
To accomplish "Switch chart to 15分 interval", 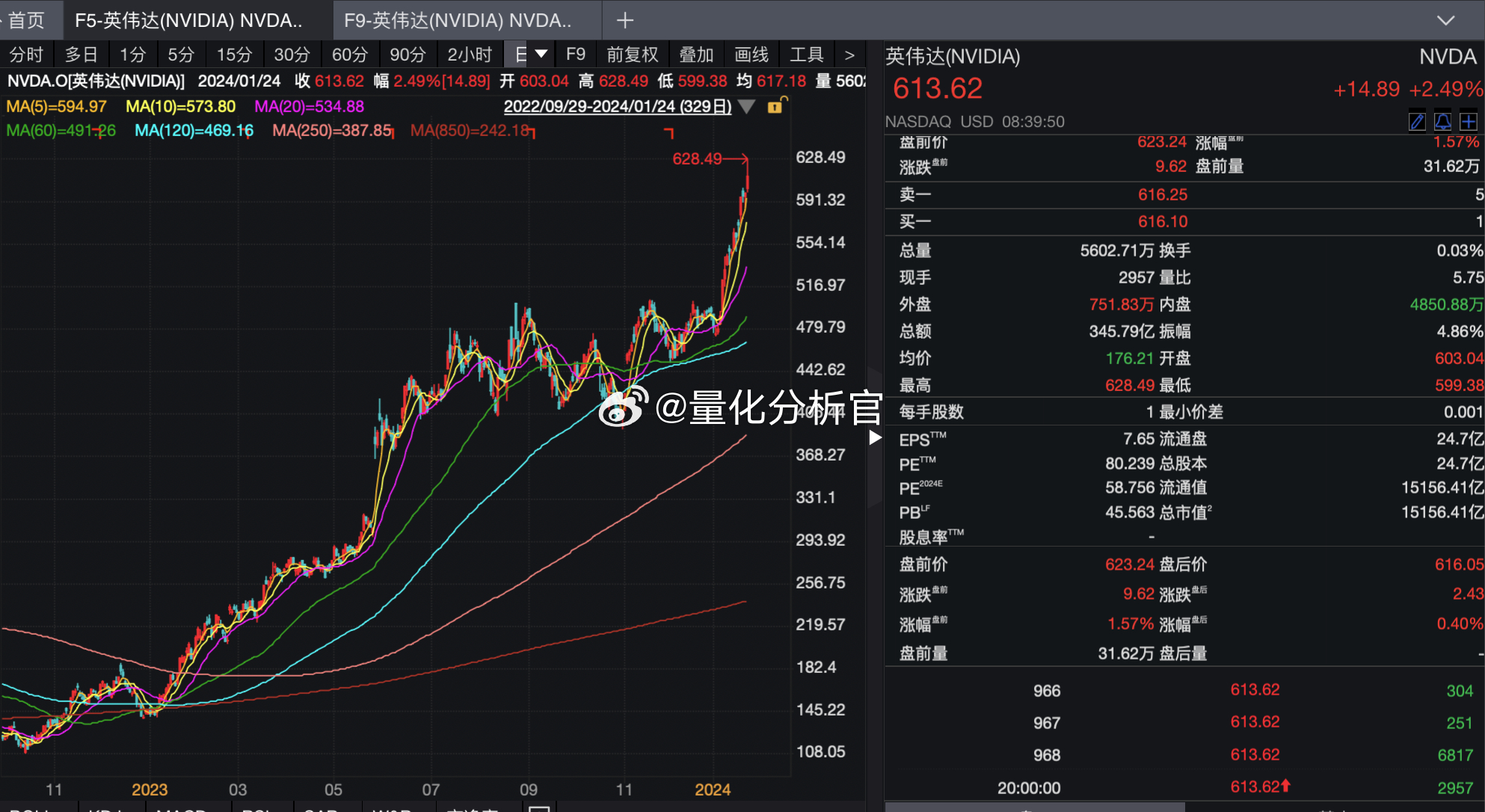I will coord(235,55).
